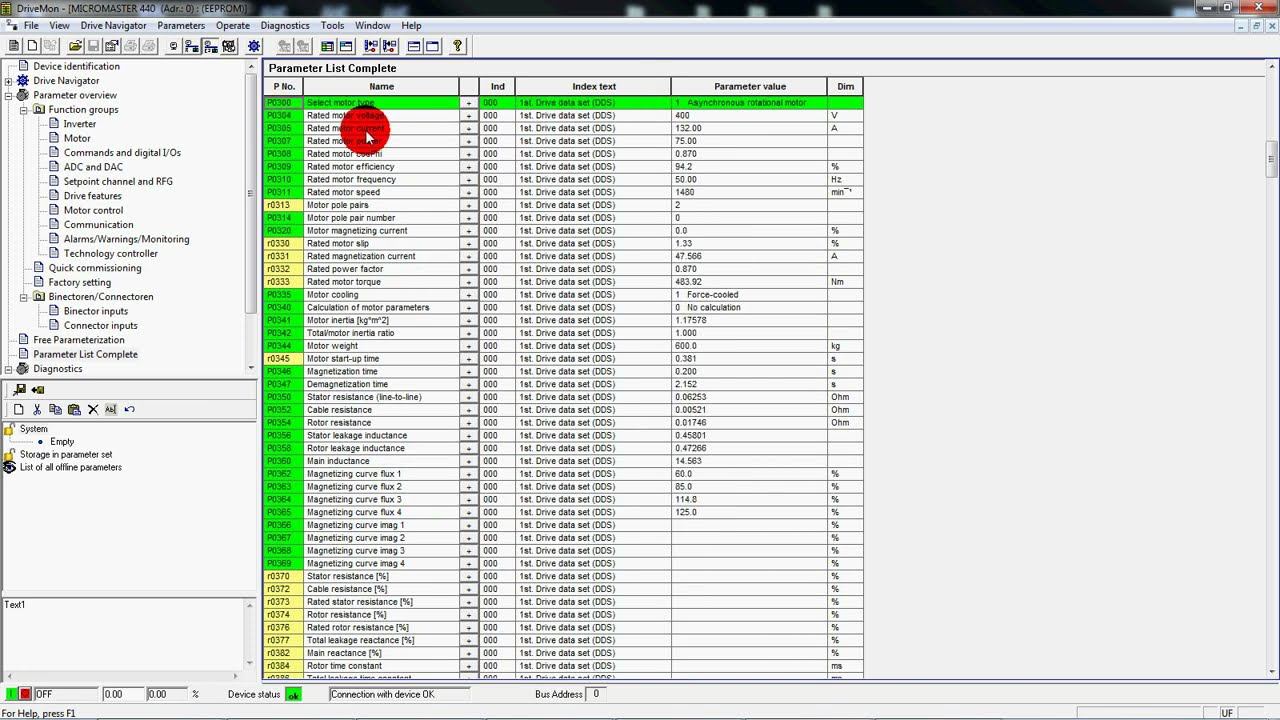Click the green I start button in status bar
This screenshot has width=1280, height=720.
pos(11,694)
